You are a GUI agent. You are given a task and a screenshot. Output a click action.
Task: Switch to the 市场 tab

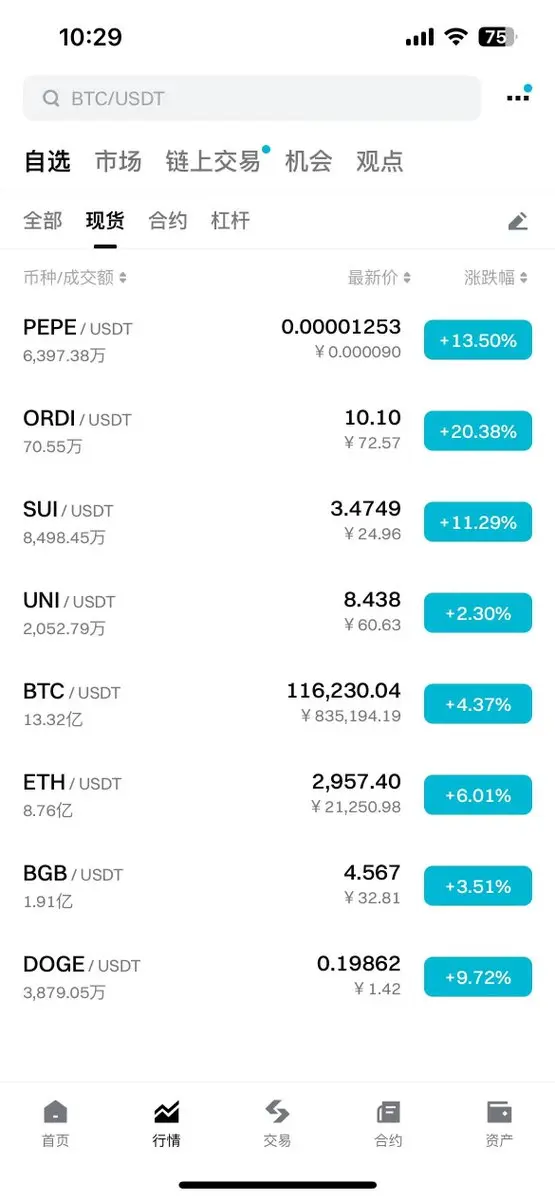click(x=118, y=161)
